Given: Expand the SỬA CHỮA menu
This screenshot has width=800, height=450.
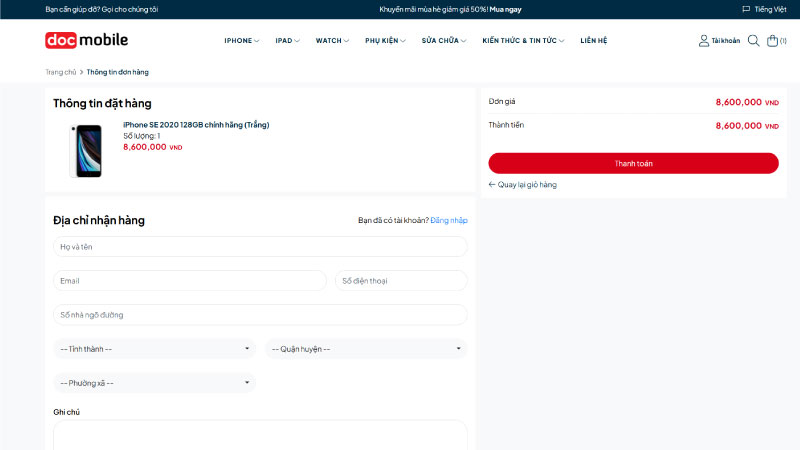Looking at the screenshot, I should [x=444, y=41].
